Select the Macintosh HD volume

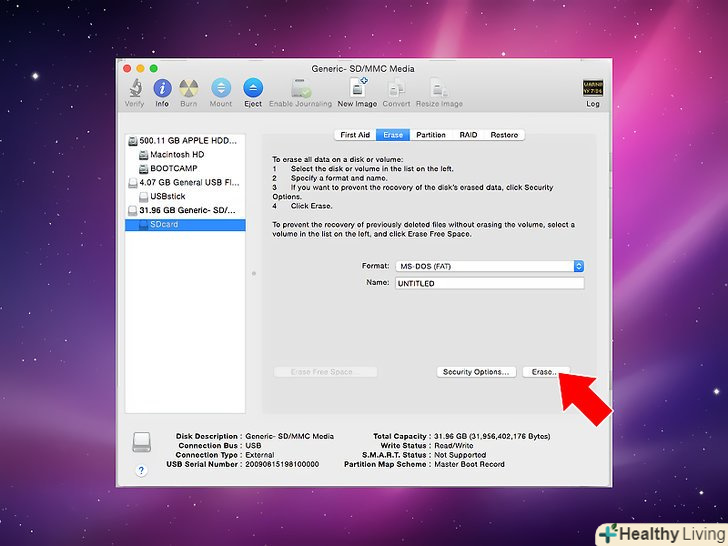185,155
